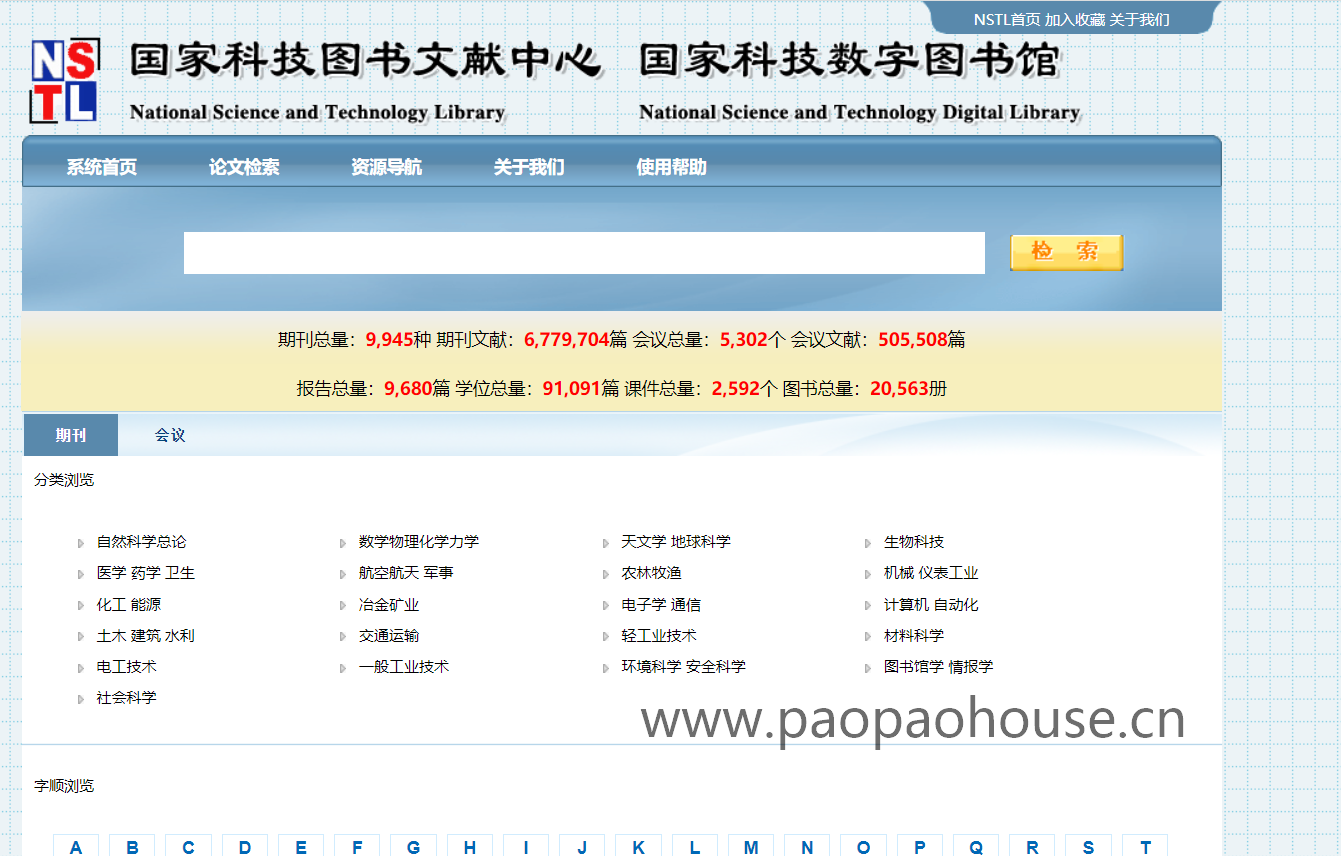Browse the 自然科学总论 category
The height and width of the screenshot is (856, 1341).
pos(141,542)
